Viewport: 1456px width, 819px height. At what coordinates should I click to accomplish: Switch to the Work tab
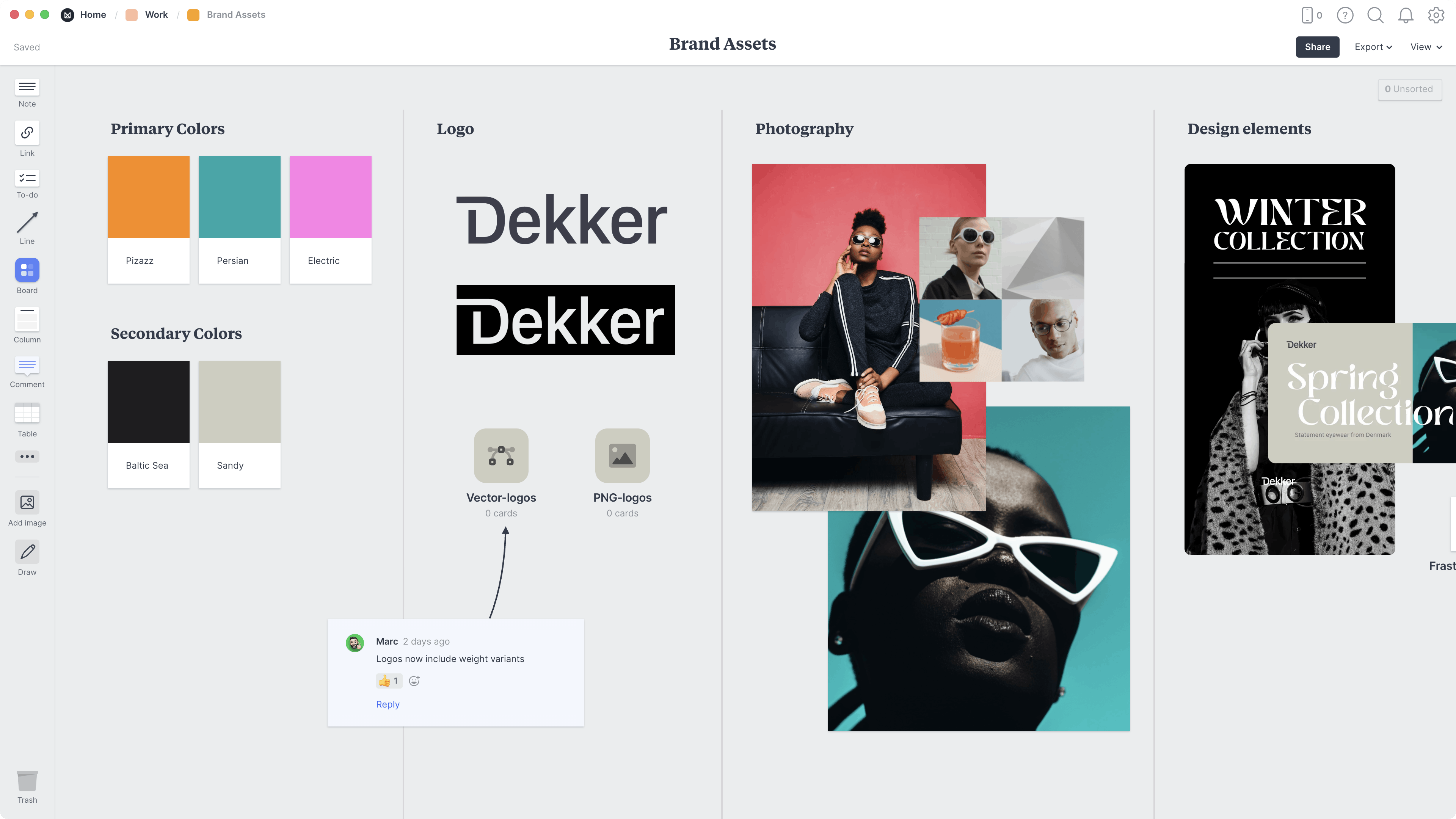155,14
